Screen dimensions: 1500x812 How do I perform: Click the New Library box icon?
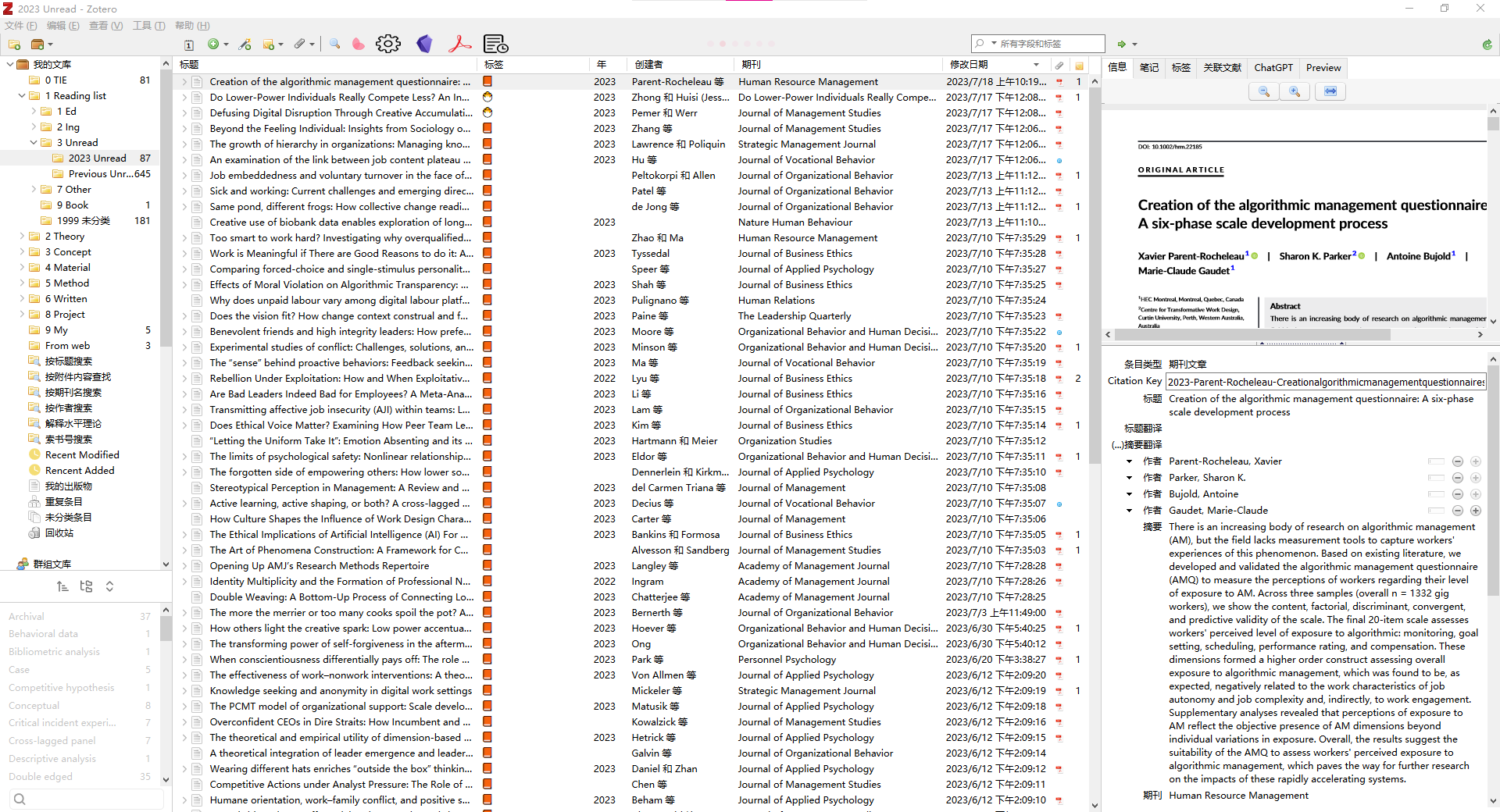point(37,45)
